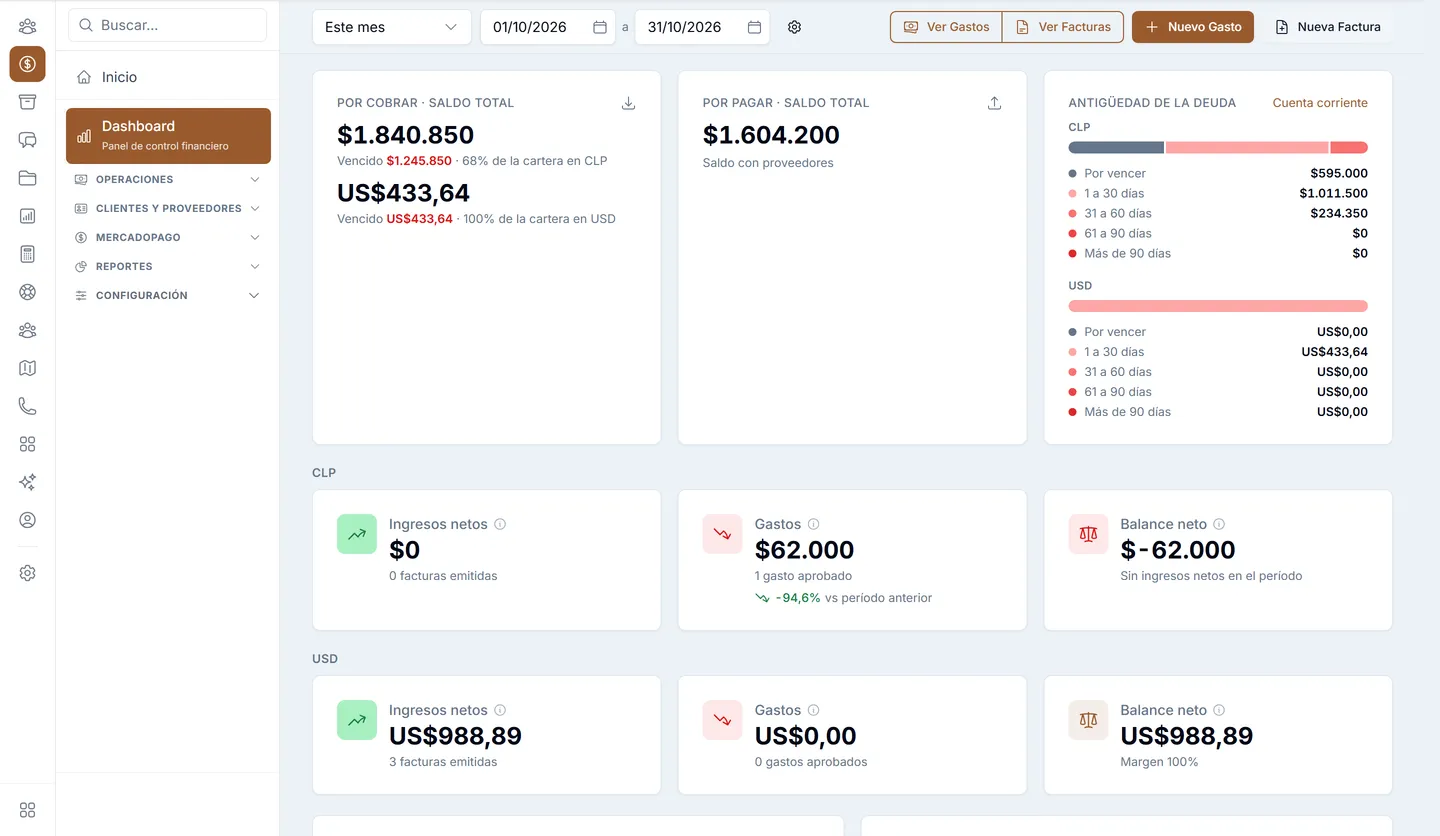Viewport: 1440px width, 836px height.
Task: Open the sparkles AI icon in the icon rail
Action: (27, 482)
